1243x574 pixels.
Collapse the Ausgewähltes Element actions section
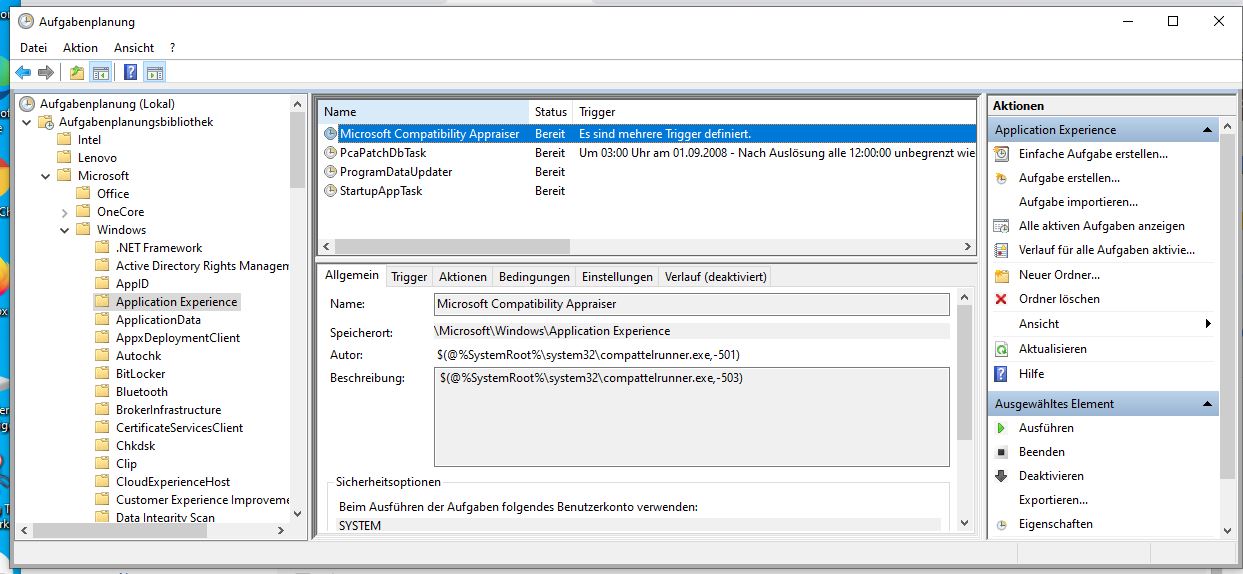pos(1208,404)
